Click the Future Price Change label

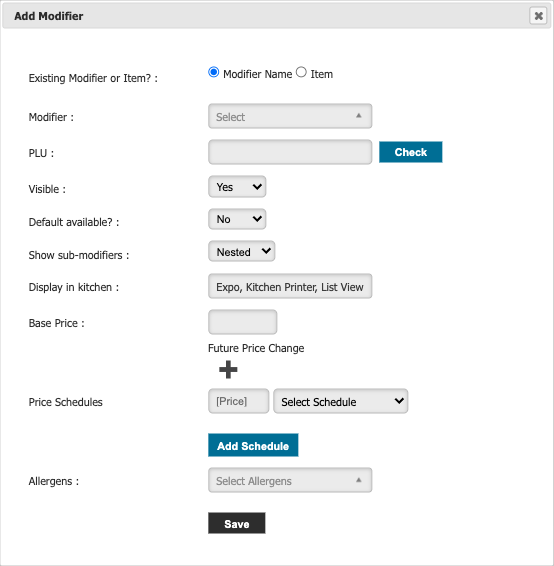[256, 348]
